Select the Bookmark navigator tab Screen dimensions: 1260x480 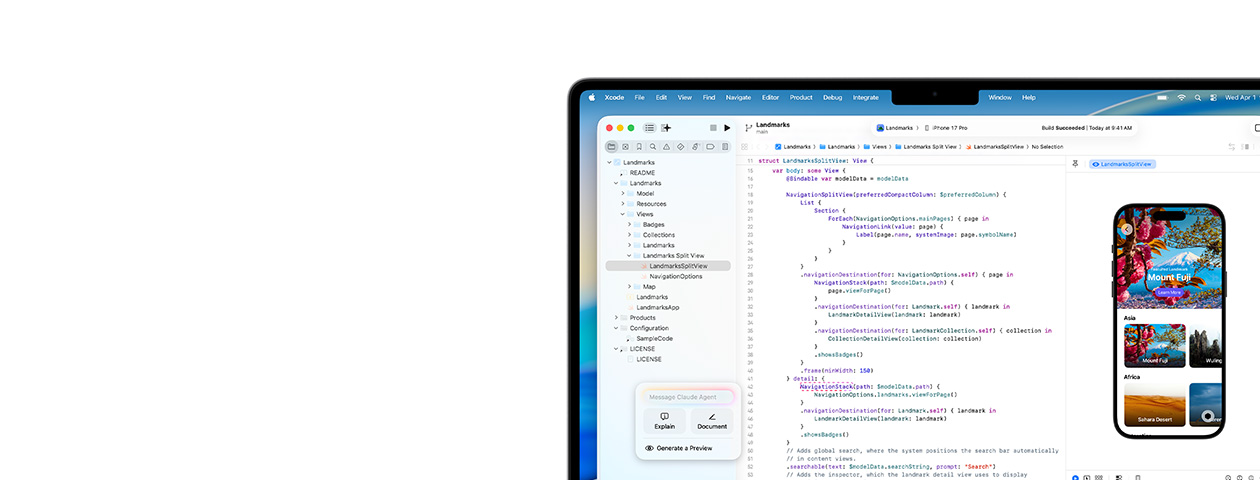(639, 146)
